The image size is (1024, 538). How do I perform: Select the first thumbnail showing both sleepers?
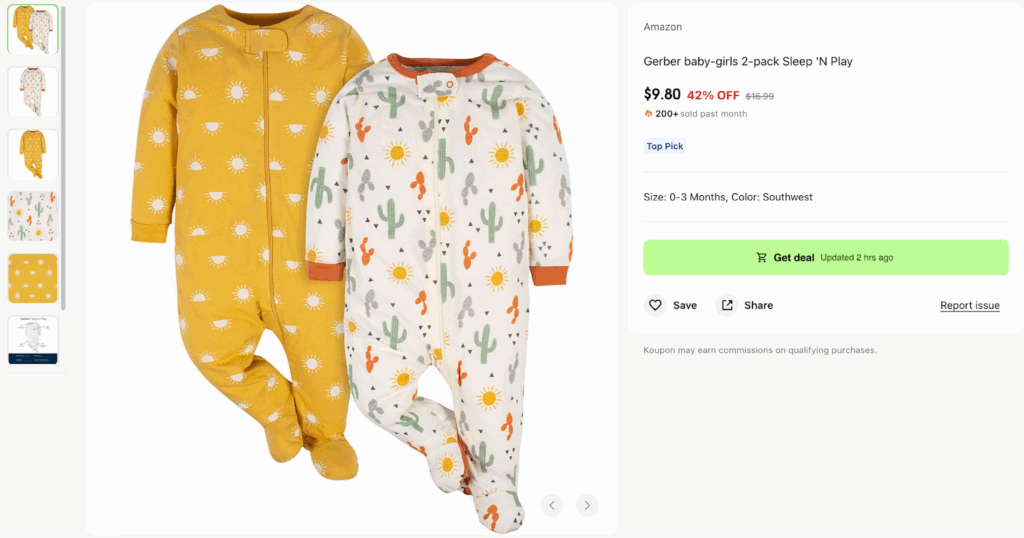[x=33, y=29]
